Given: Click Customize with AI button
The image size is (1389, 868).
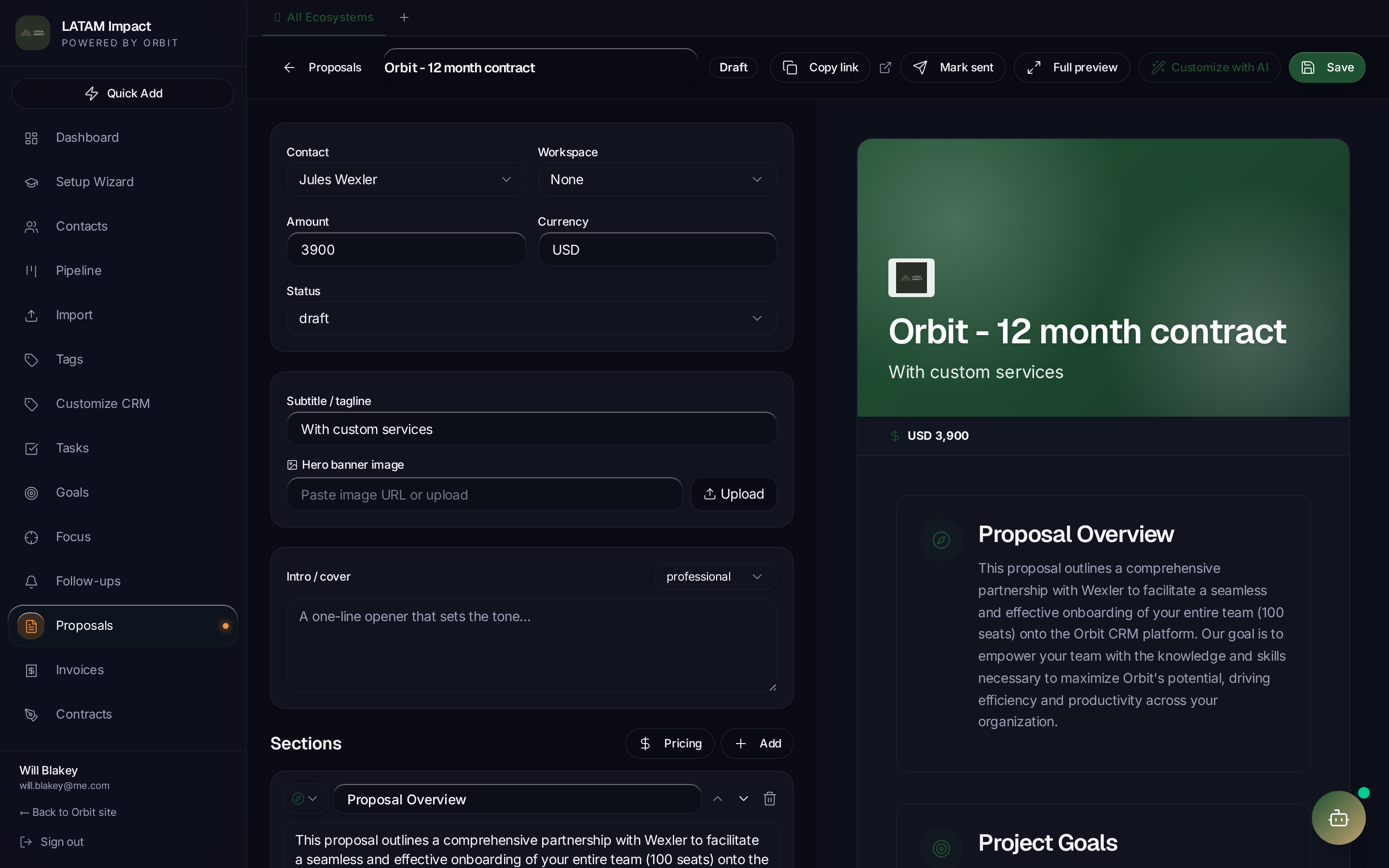Looking at the screenshot, I should [x=1210, y=68].
